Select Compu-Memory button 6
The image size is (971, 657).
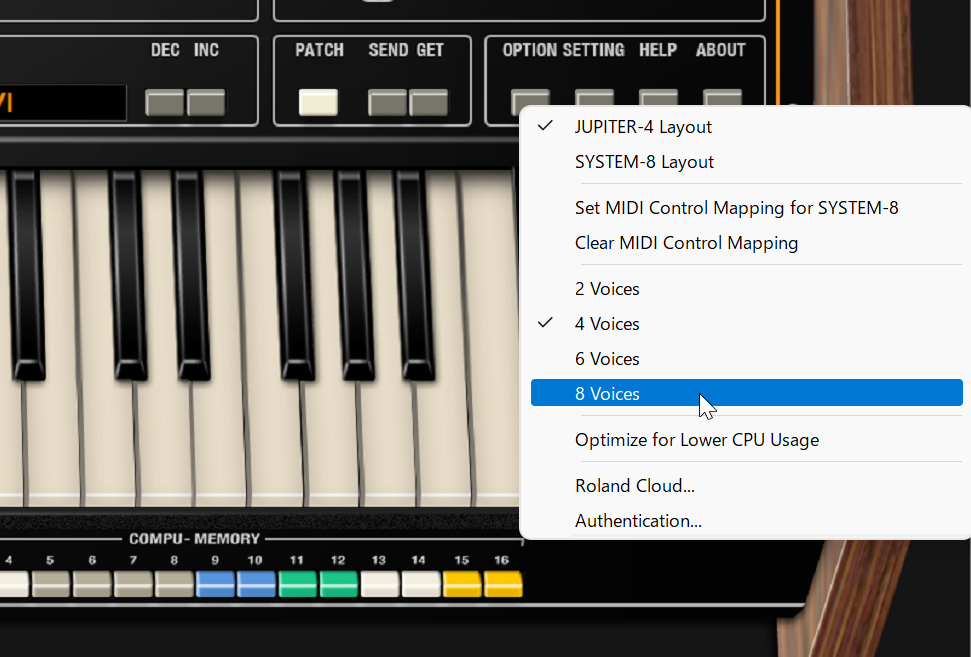92,584
